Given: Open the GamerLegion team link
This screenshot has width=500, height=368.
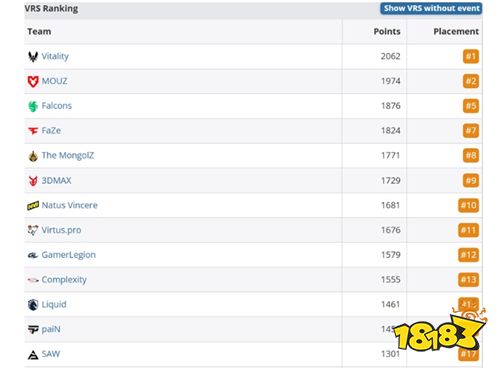Looking at the screenshot, I should pos(69,255).
